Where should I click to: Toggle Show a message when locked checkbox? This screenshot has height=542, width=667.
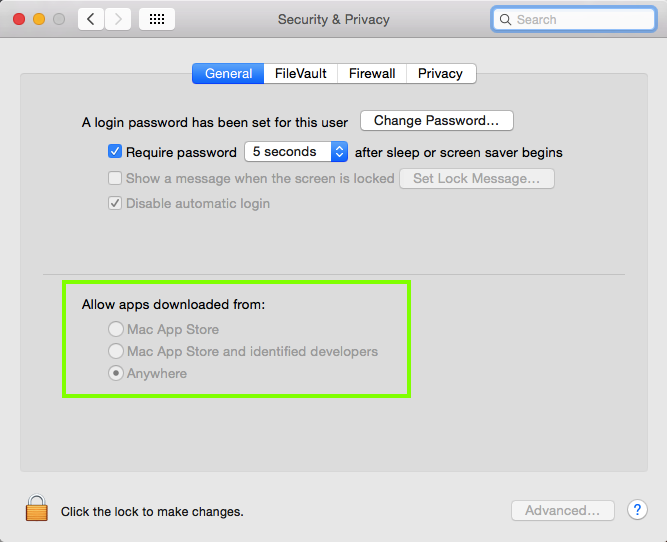[115, 178]
